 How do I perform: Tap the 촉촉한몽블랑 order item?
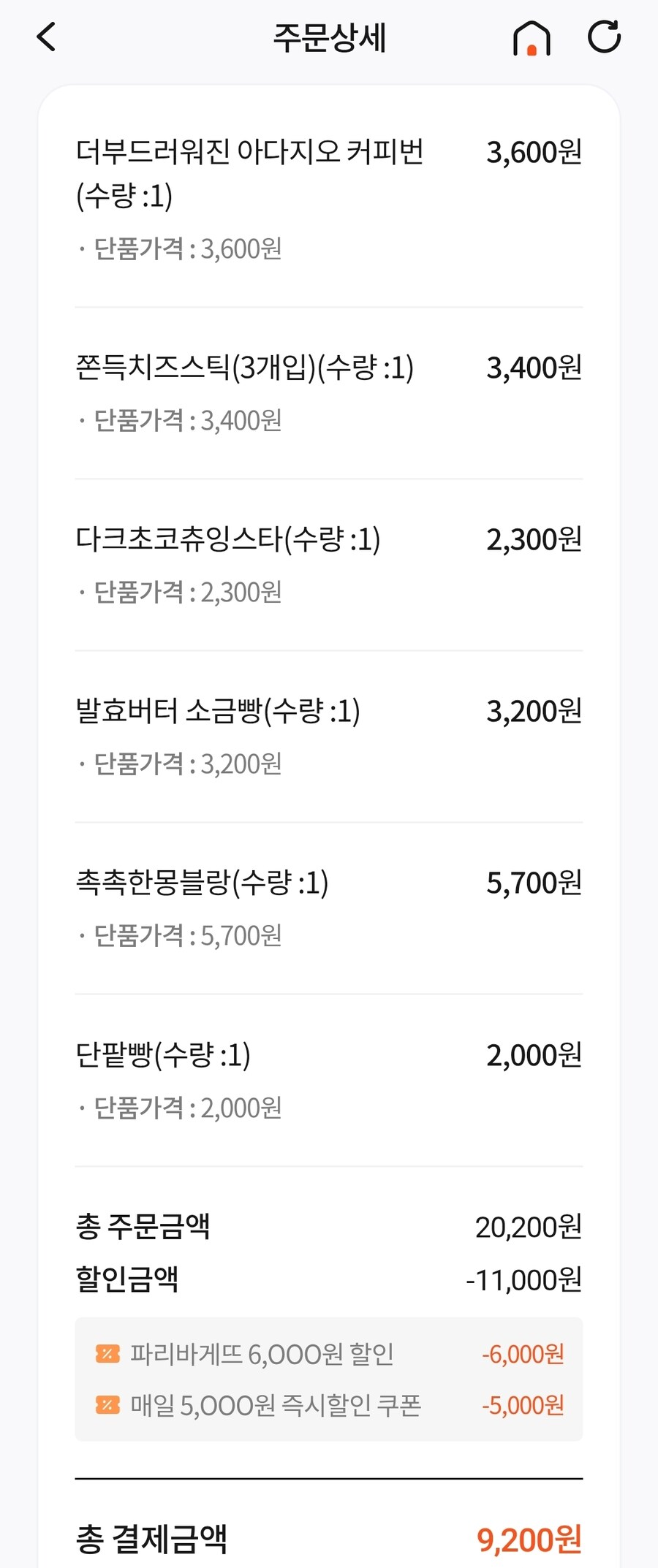pos(202,883)
